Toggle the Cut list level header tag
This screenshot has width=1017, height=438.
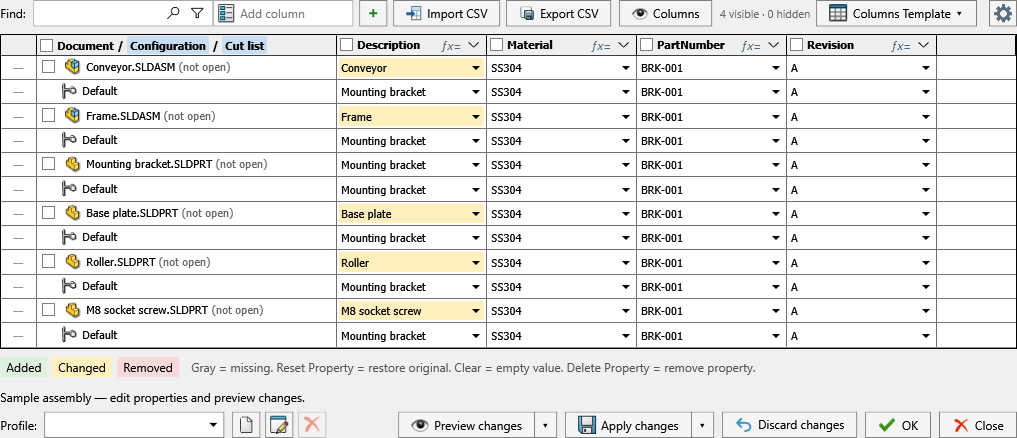245,46
